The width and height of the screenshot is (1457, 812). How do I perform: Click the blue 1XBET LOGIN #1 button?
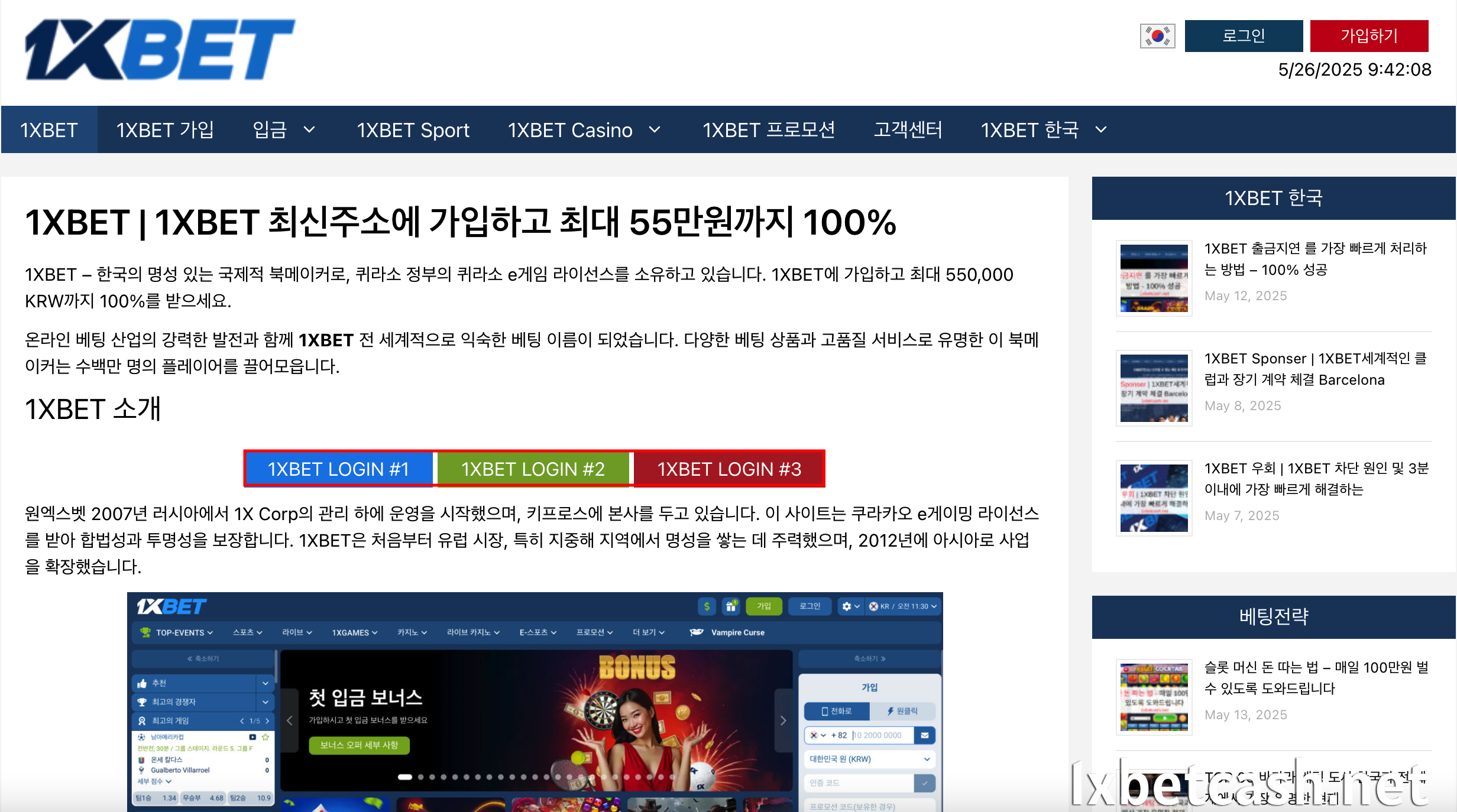click(x=339, y=469)
